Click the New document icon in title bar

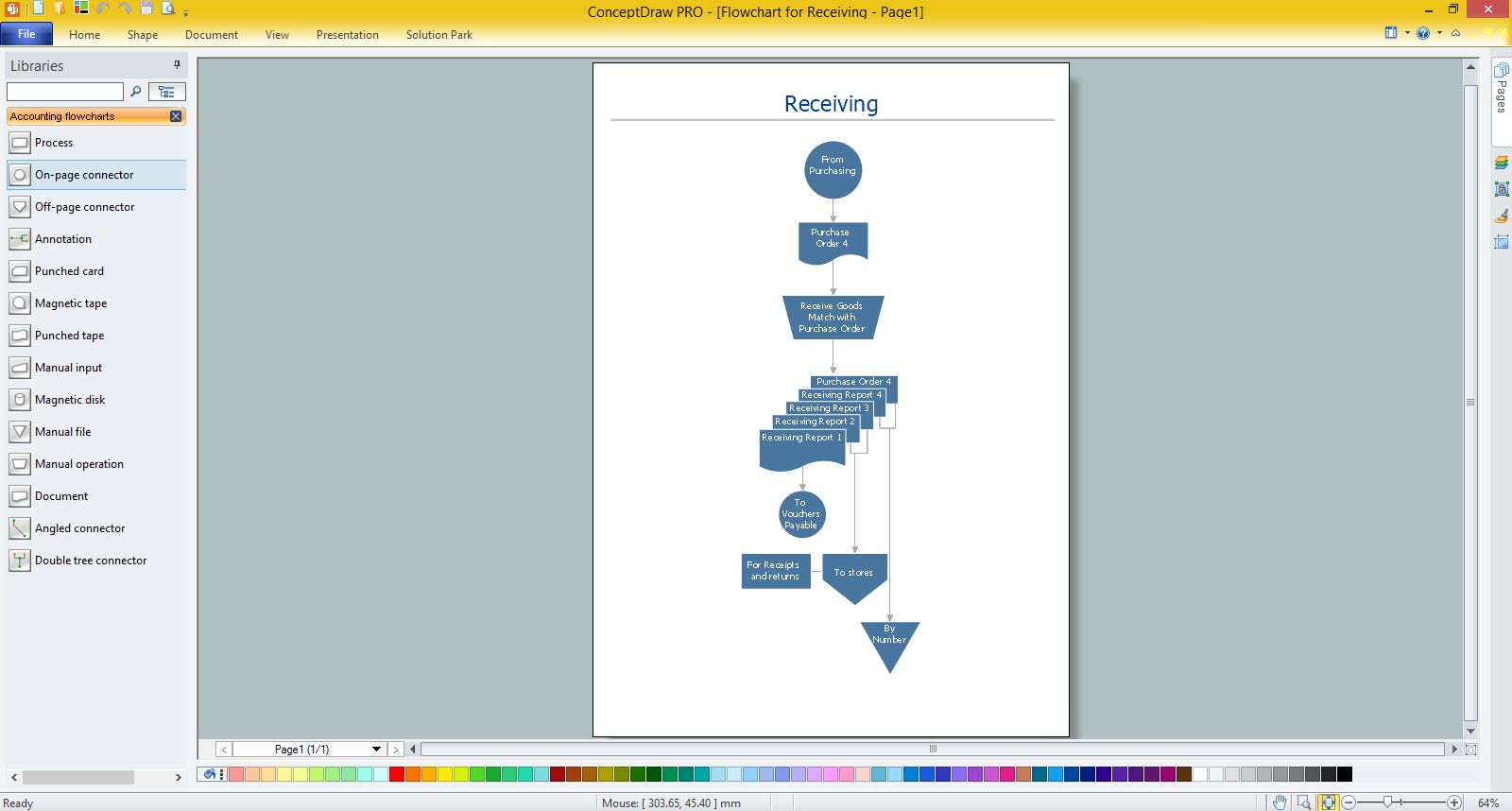tap(39, 9)
